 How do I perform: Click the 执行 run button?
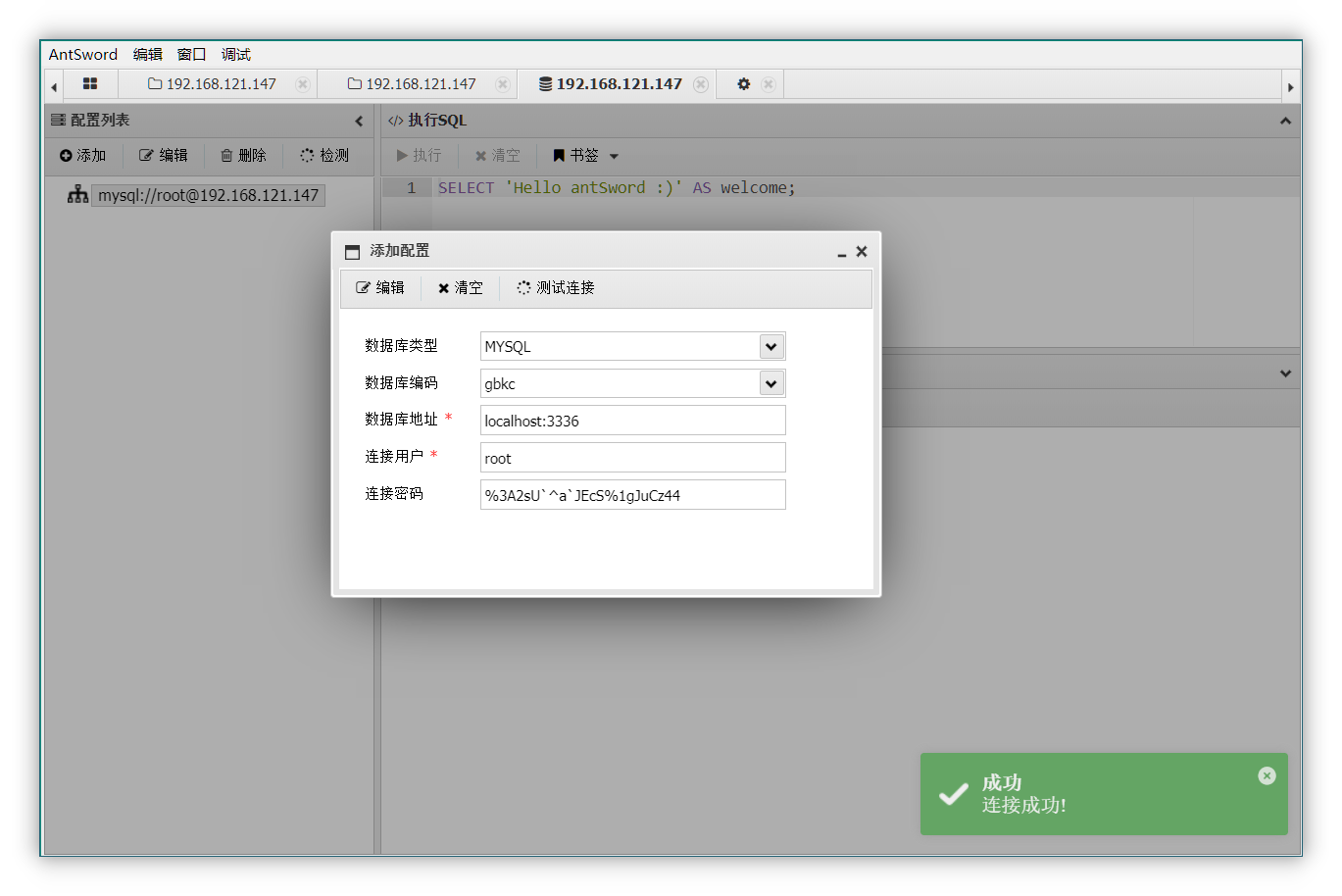click(419, 155)
